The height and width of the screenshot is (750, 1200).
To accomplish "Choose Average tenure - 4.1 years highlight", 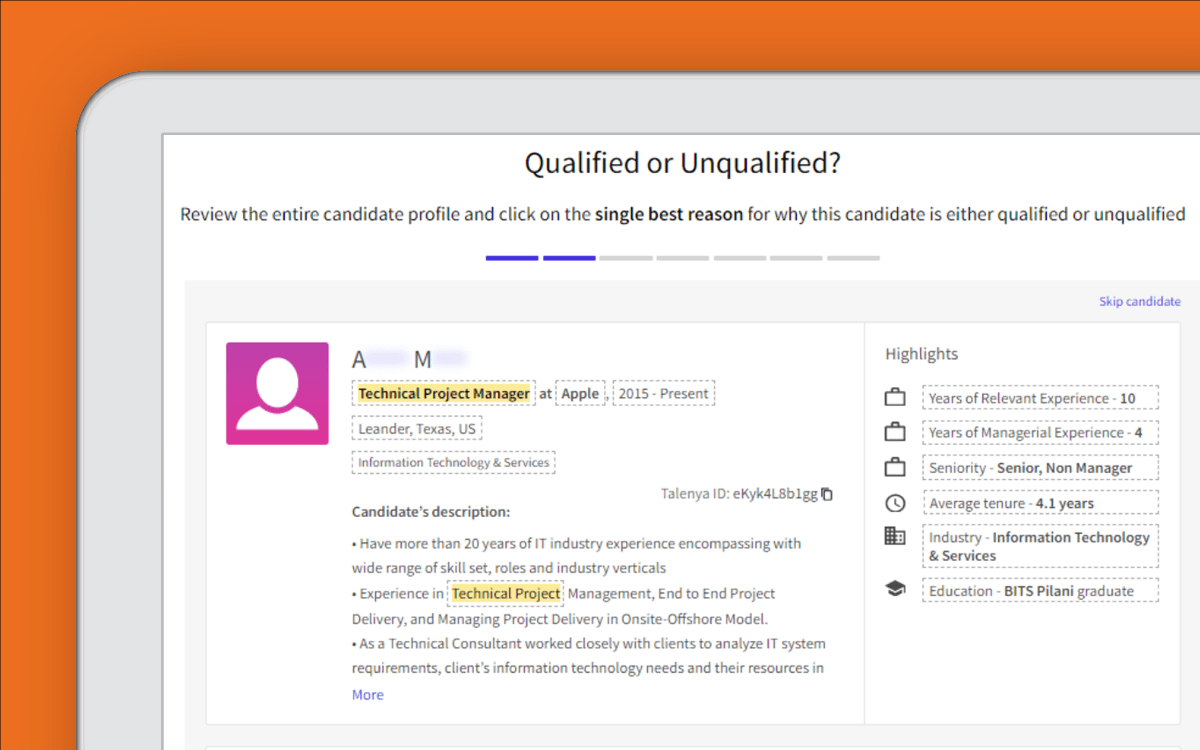I will pyautogui.click(x=1040, y=503).
